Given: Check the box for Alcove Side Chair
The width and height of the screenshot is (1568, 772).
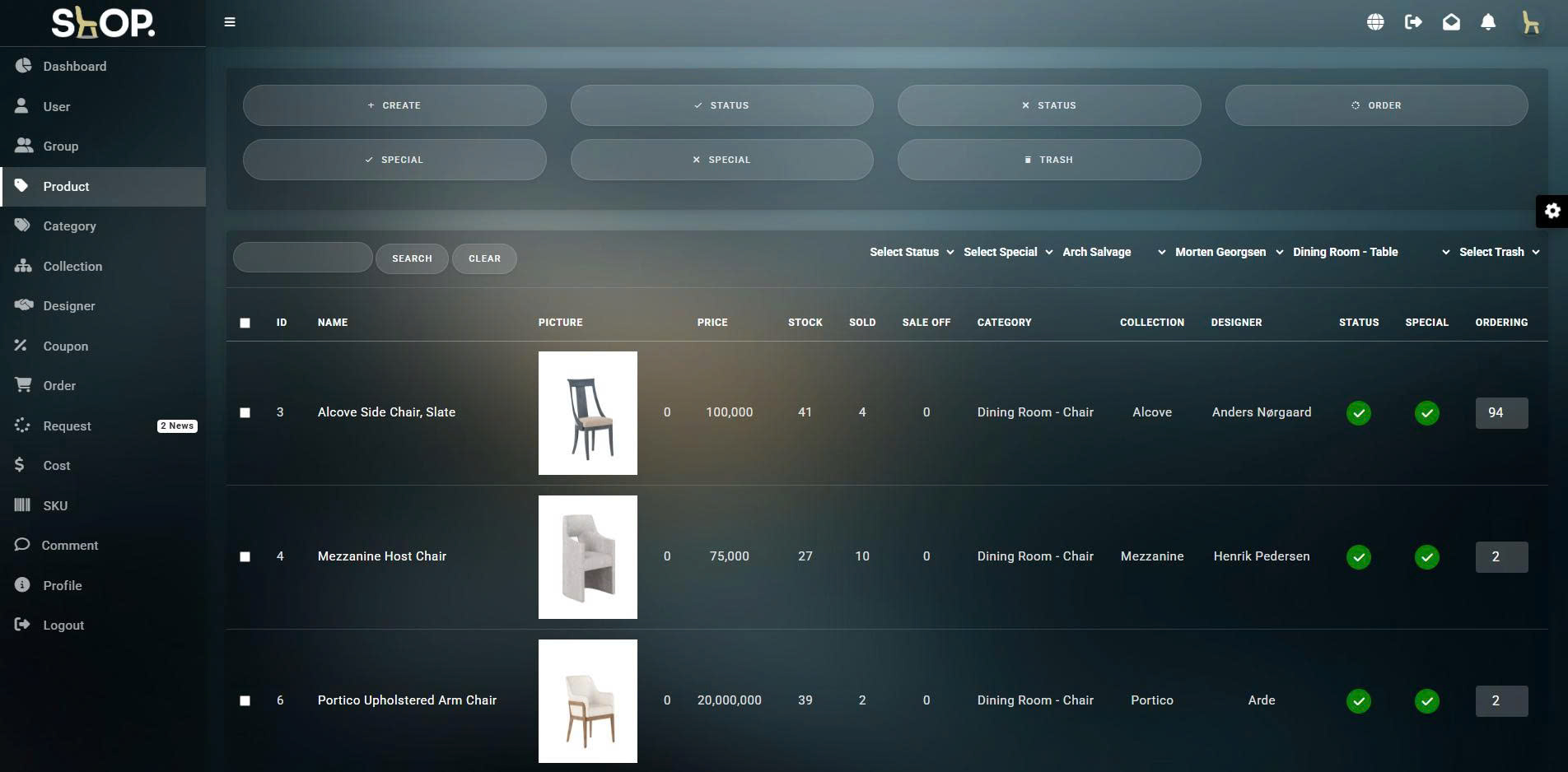Looking at the screenshot, I should (x=245, y=413).
